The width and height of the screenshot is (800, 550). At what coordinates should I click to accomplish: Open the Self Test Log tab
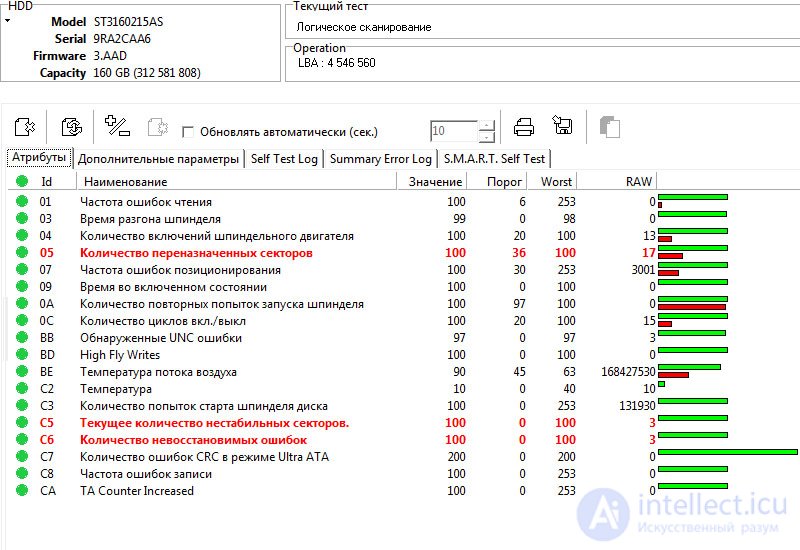pos(284,159)
